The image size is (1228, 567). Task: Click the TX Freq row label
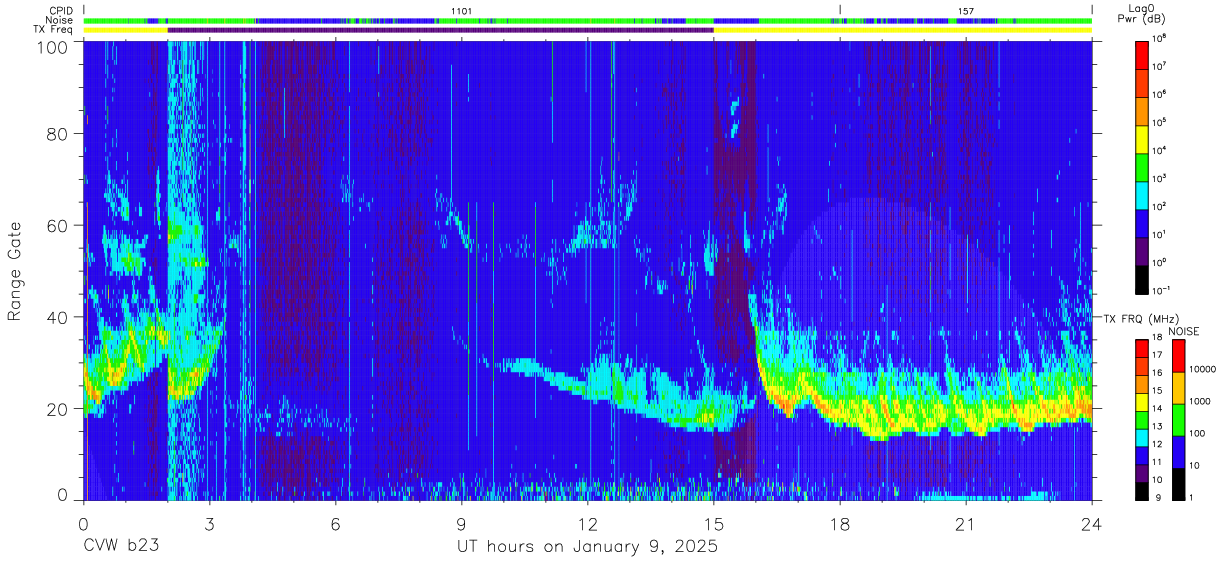[53, 30]
